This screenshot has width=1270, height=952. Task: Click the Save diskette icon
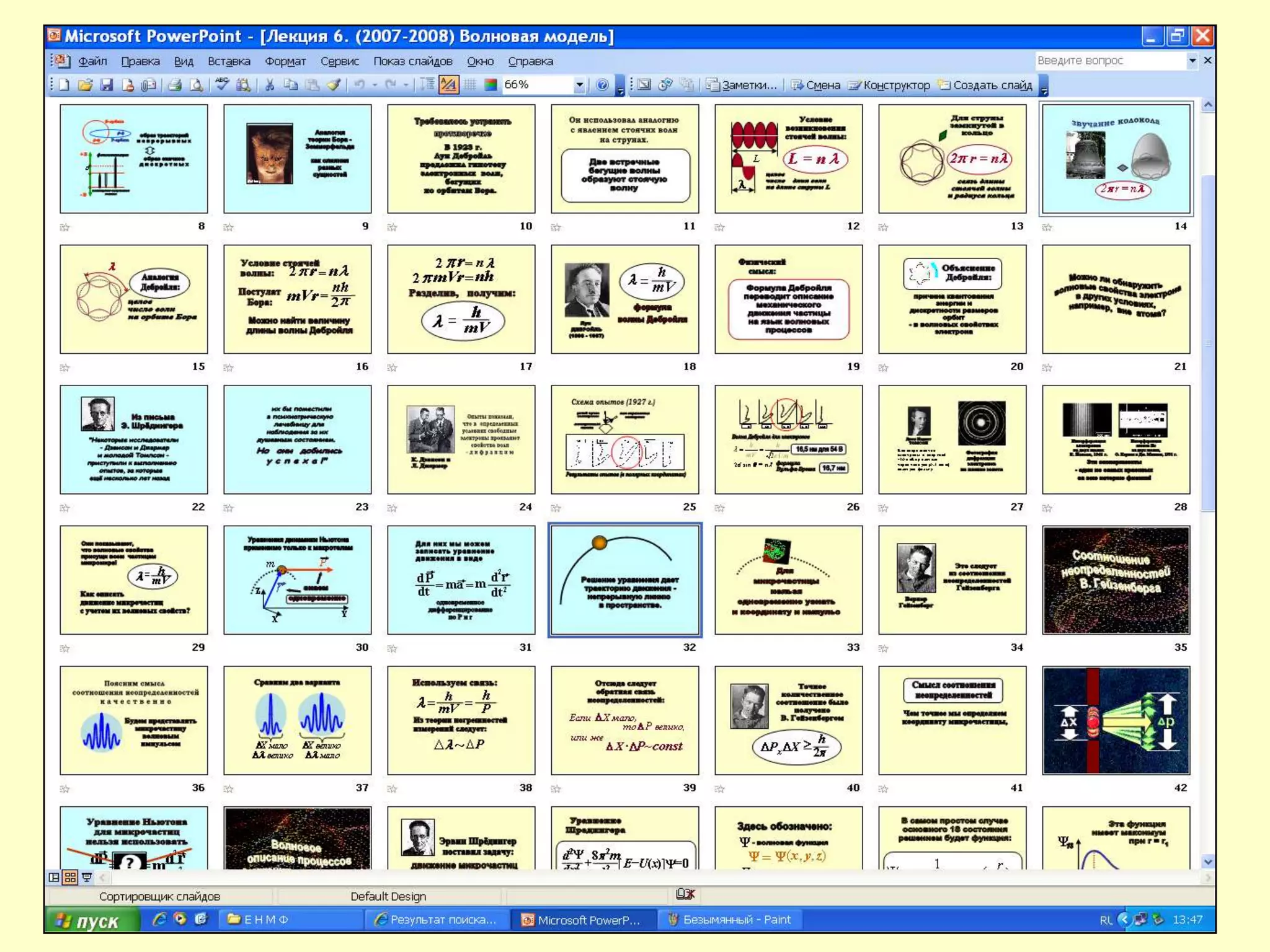[x=107, y=85]
